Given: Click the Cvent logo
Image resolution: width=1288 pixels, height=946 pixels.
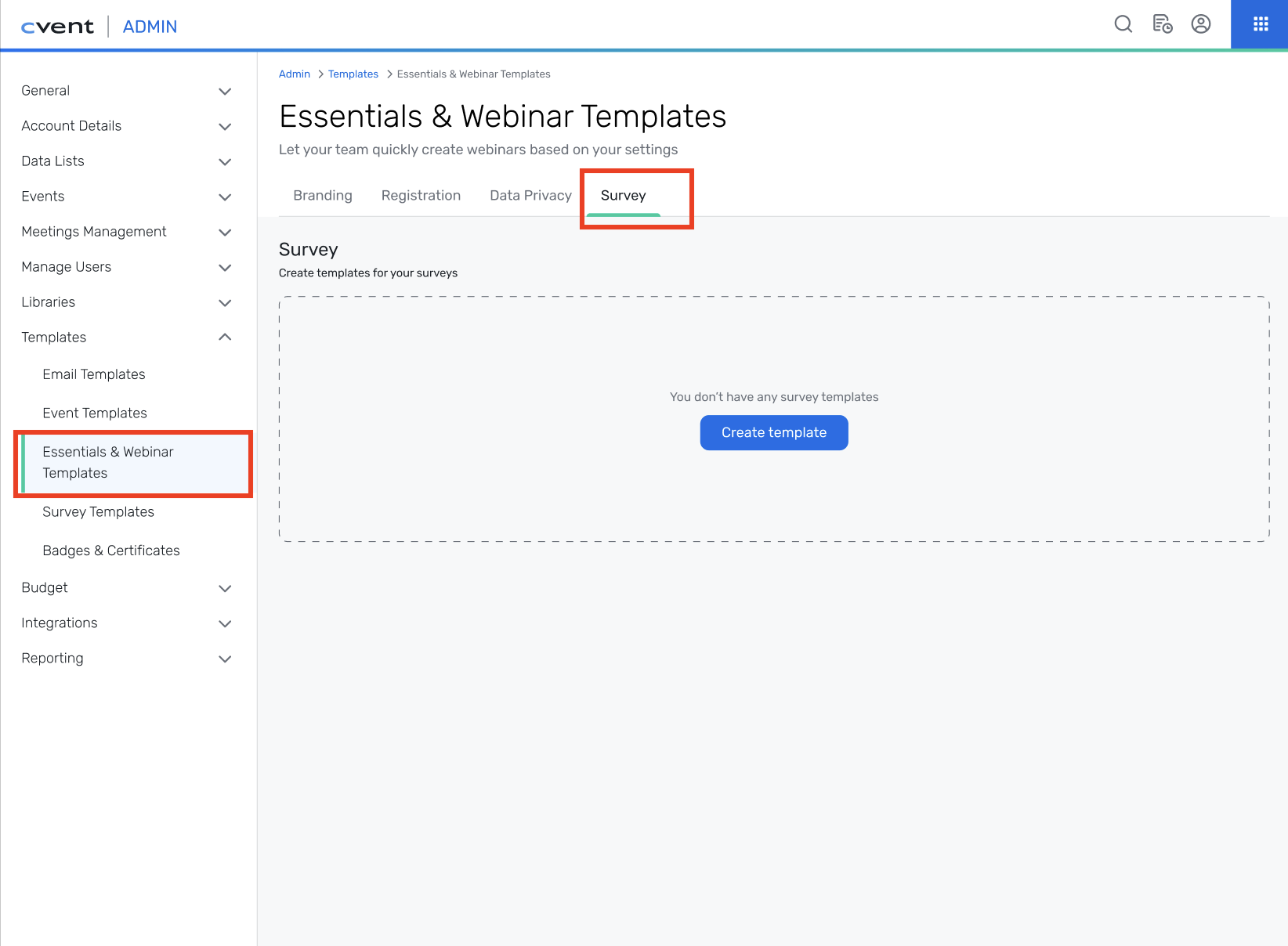Looking at the screenshot, I should (57, 27).
